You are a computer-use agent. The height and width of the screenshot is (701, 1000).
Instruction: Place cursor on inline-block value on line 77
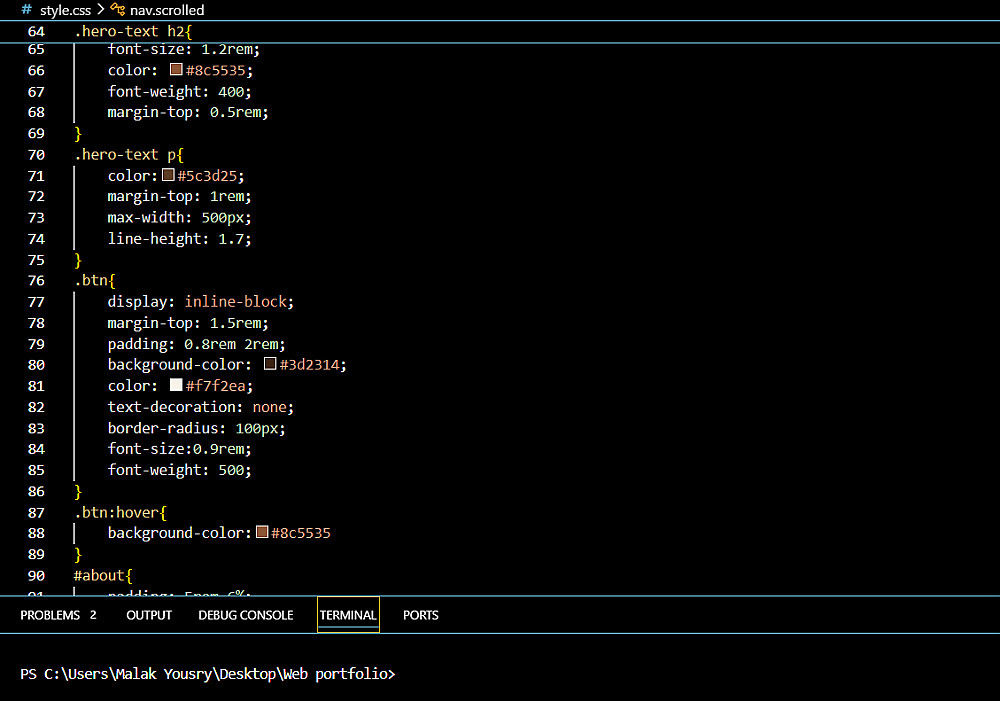236,301
